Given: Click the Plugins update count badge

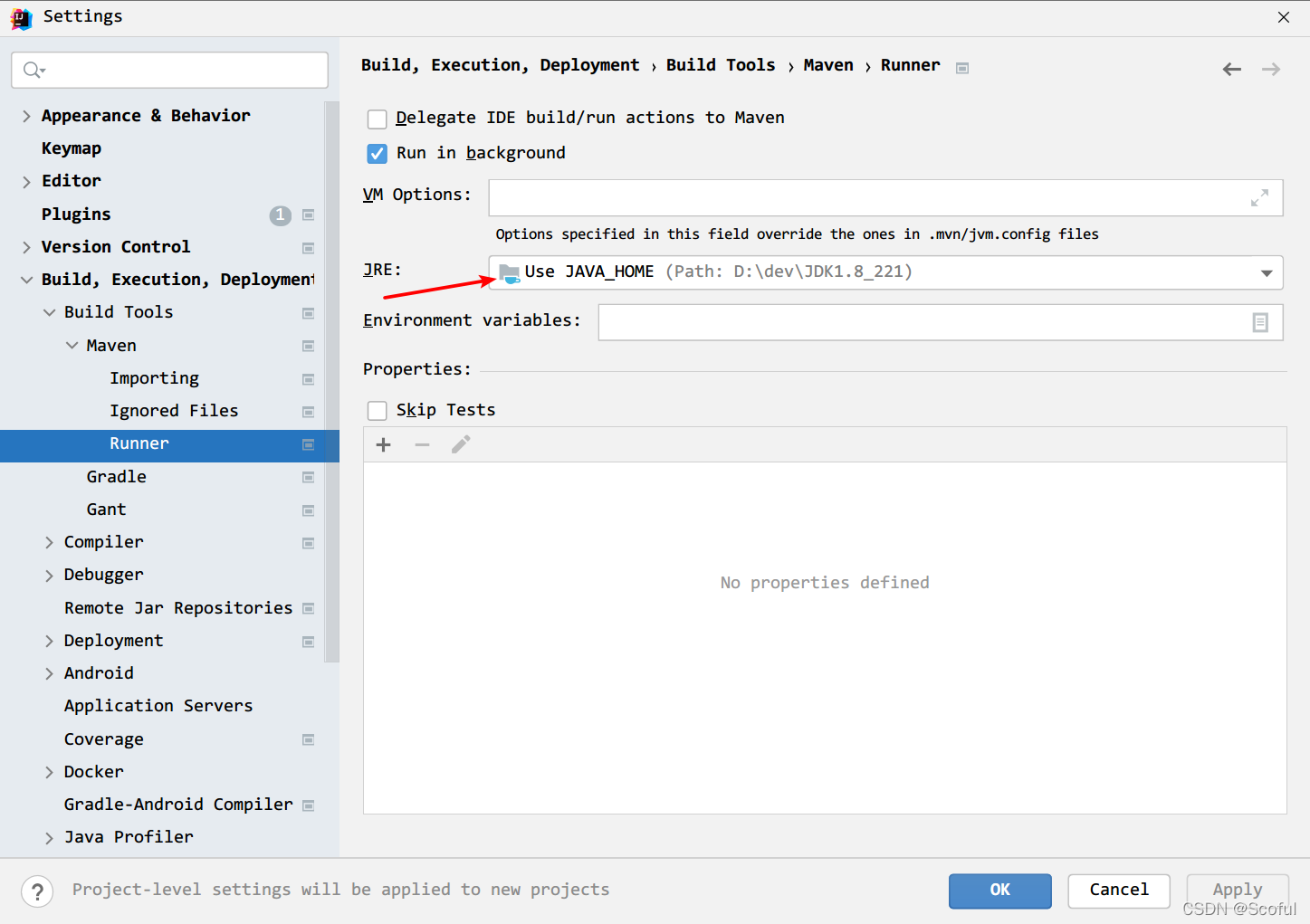Looking at the screenshot, I should 280,214.
